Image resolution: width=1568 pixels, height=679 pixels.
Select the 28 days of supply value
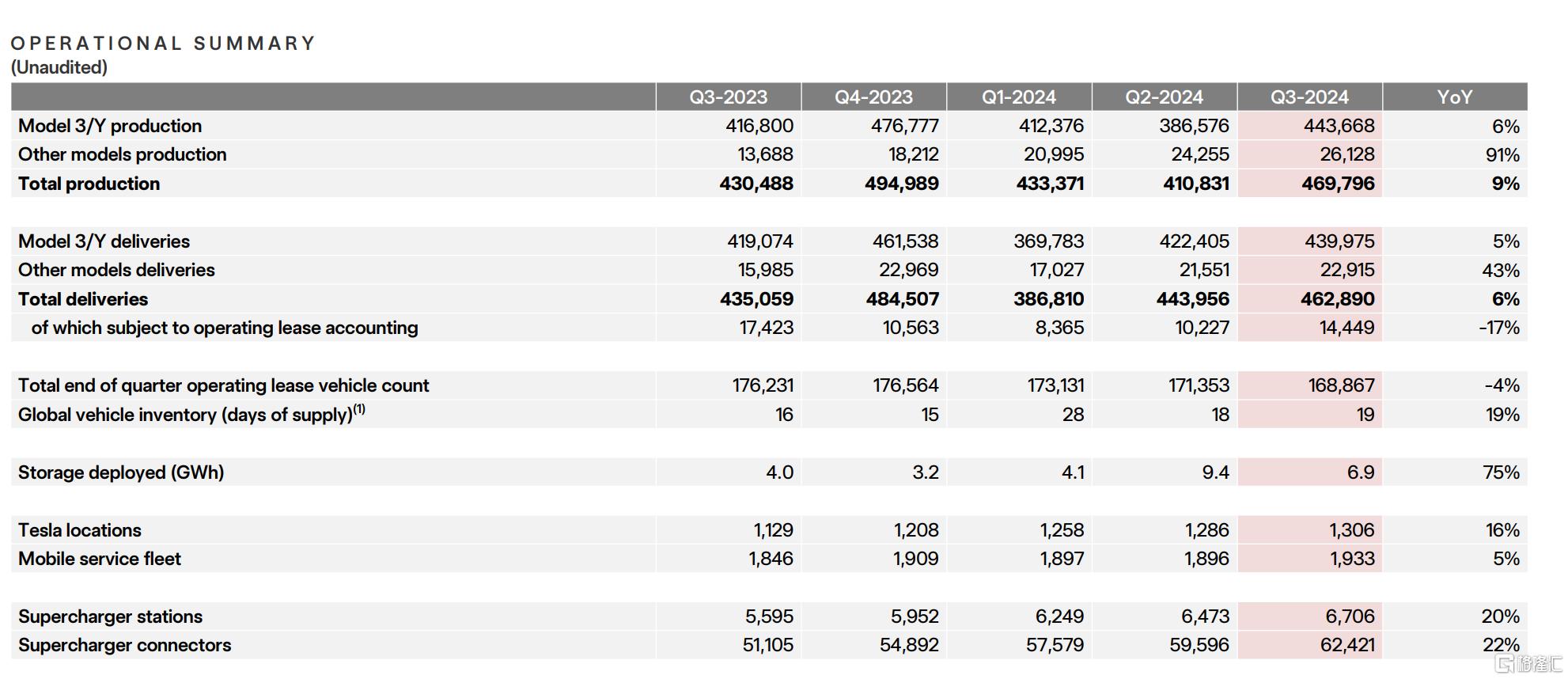[1073, 415]
